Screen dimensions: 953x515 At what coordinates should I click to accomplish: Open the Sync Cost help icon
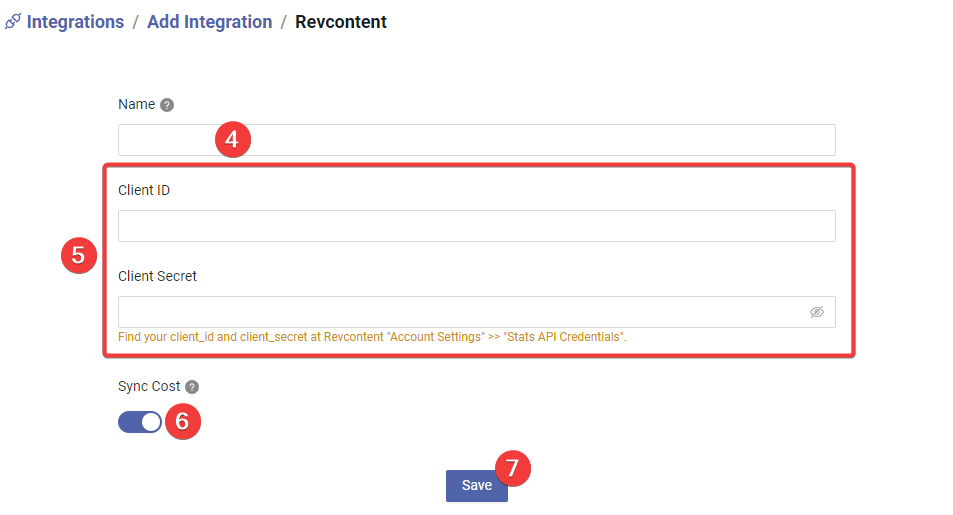(x=192, y=387)
